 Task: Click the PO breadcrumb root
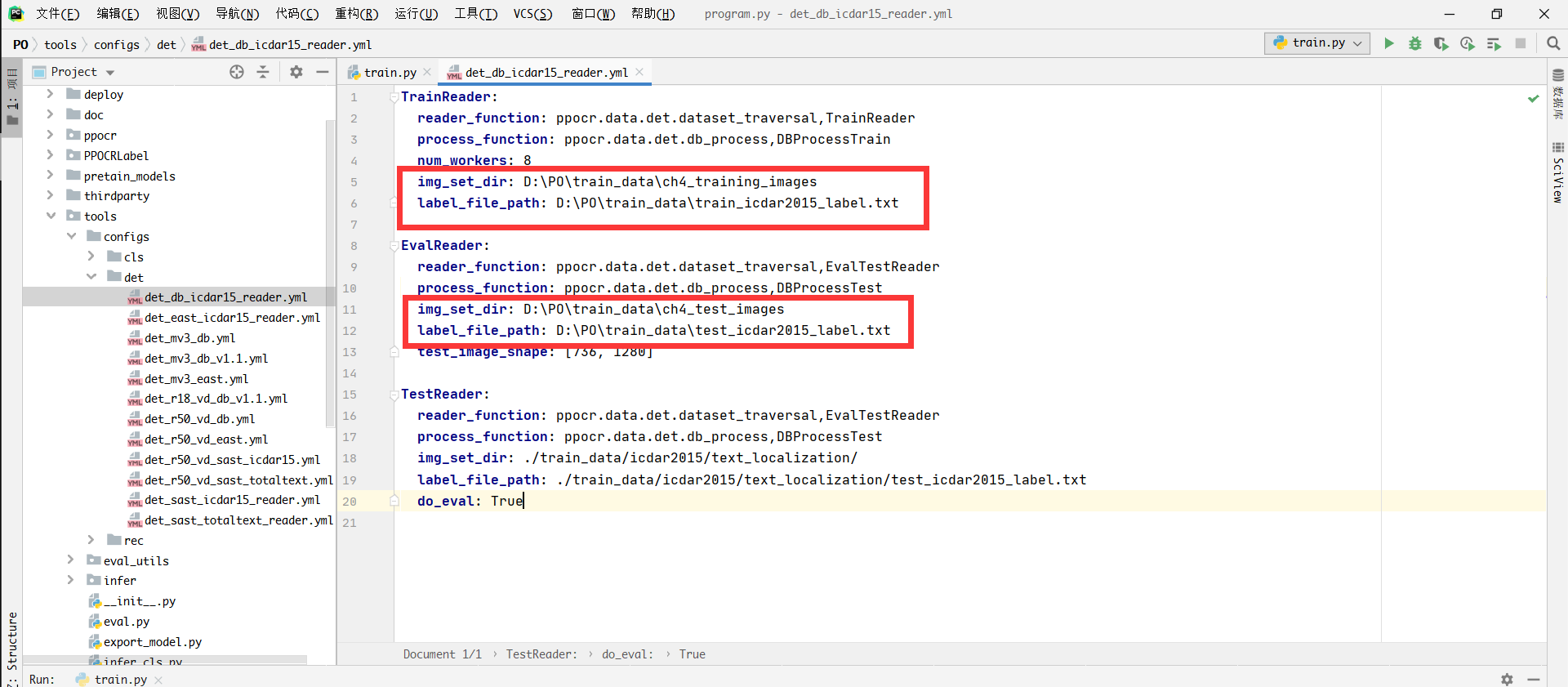(20, 45)
